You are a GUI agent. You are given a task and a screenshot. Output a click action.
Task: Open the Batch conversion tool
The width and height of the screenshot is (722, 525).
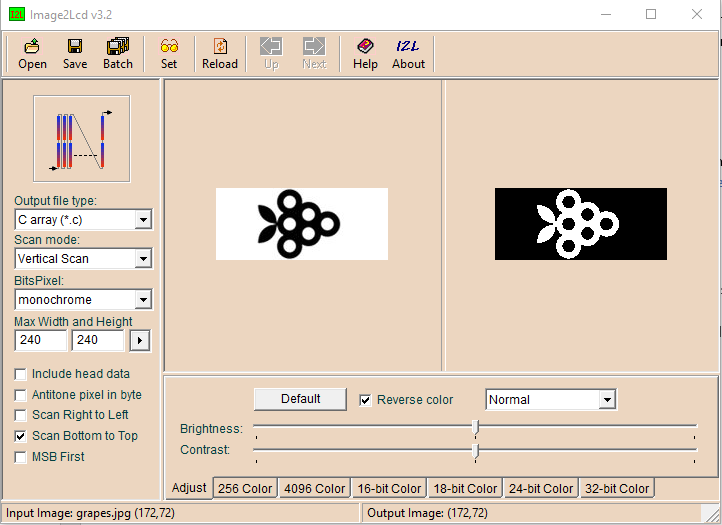coord(118,53)
